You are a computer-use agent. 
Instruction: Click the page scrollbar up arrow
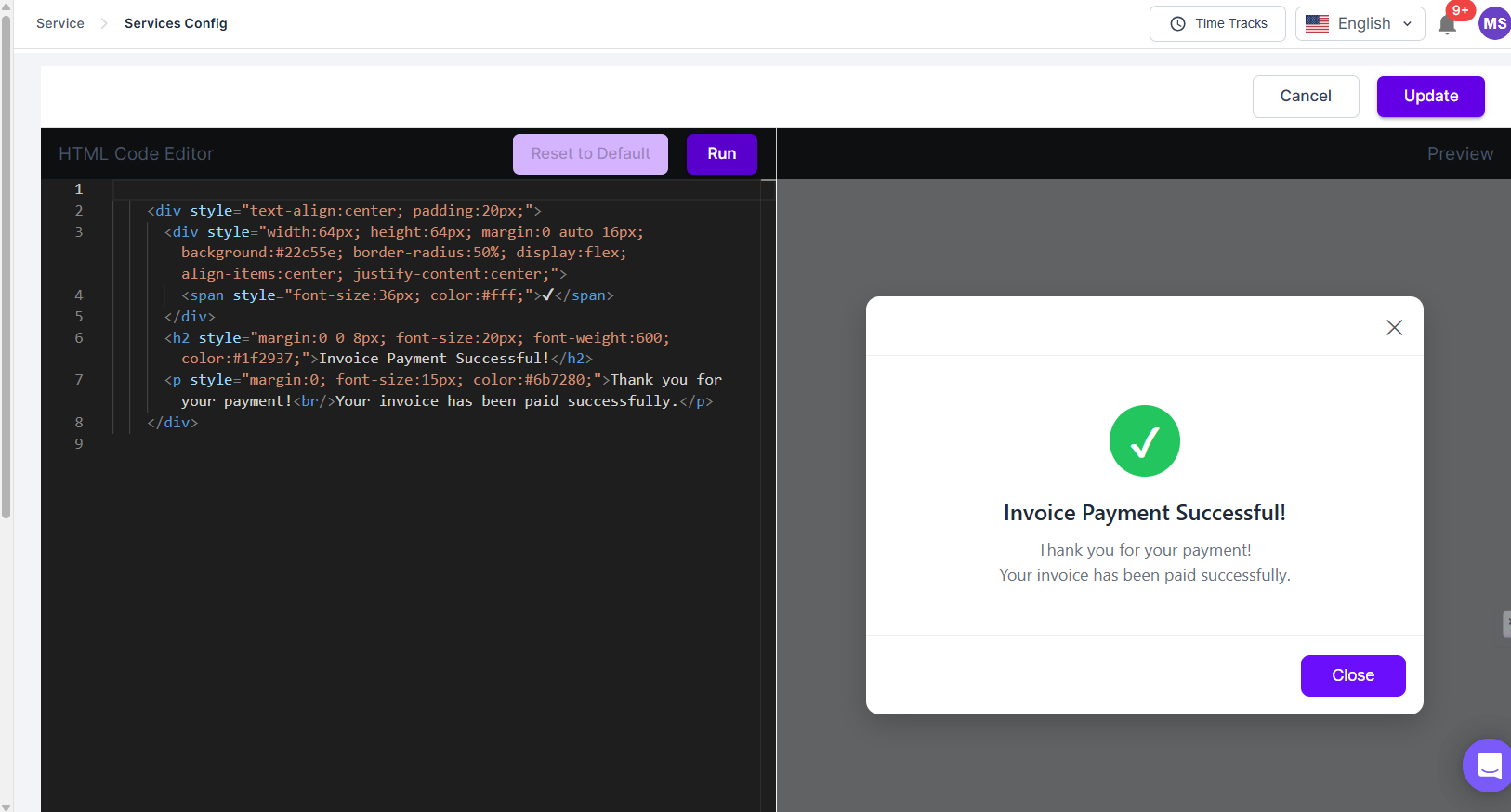[7, 6]
